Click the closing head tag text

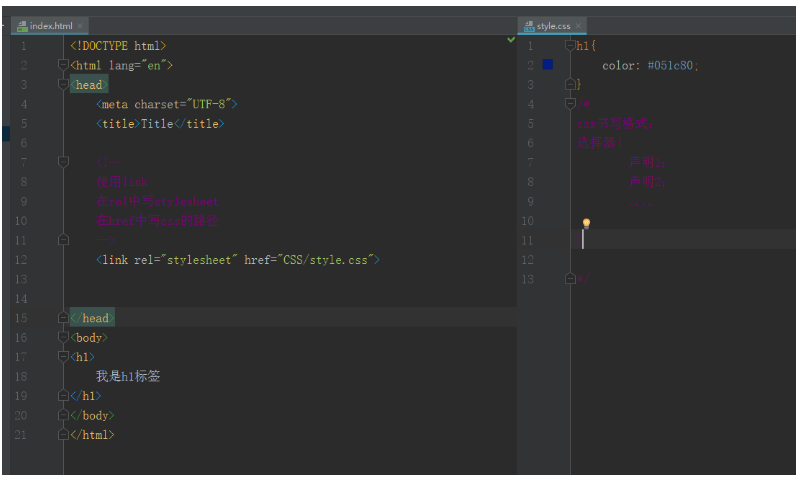coord(92,318)
